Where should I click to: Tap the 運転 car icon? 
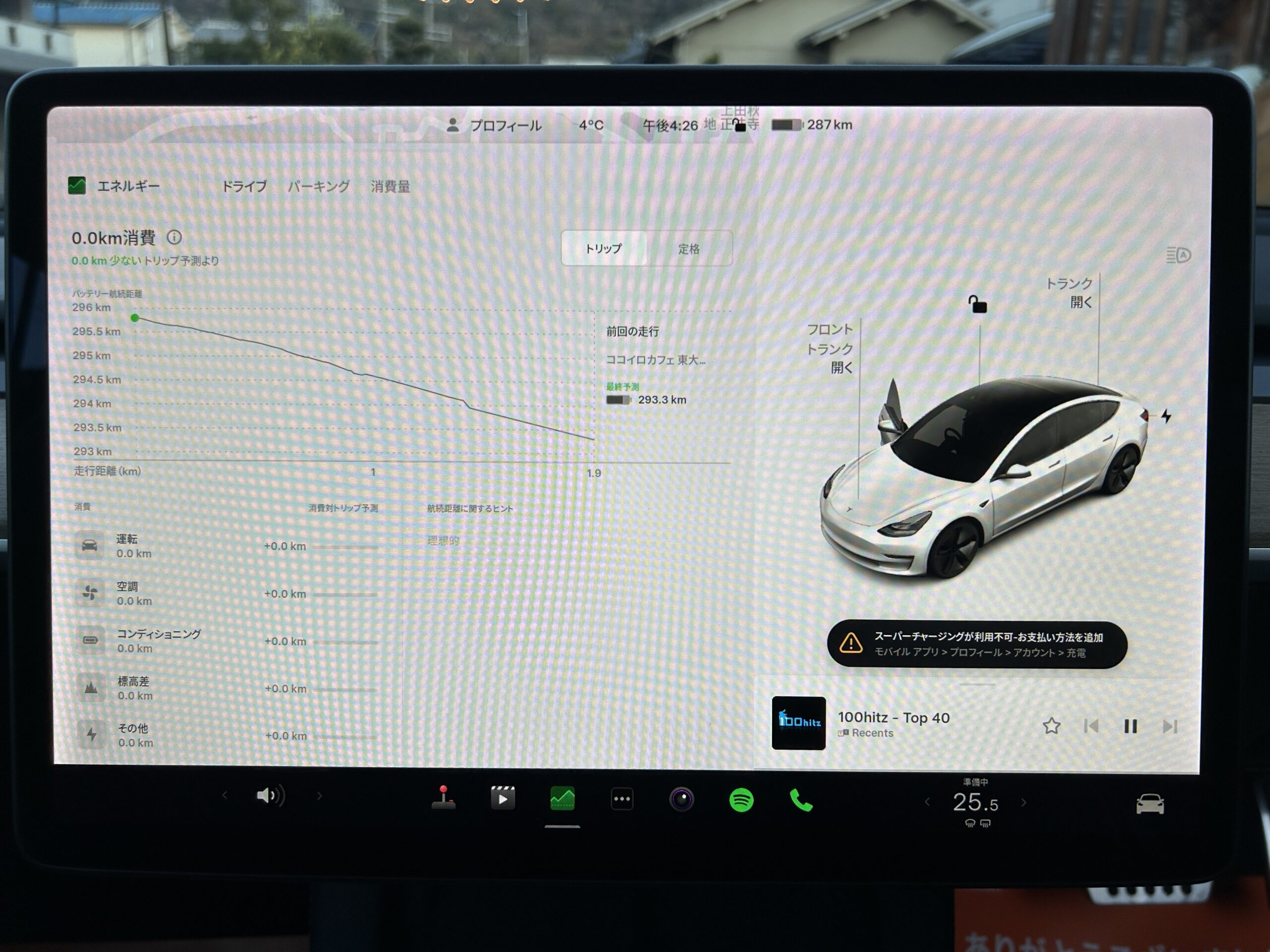click(x=90, y=545)
